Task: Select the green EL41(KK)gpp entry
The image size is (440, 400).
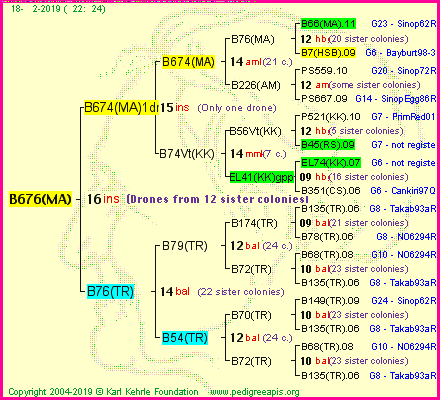Action: (x=262, y=177)
